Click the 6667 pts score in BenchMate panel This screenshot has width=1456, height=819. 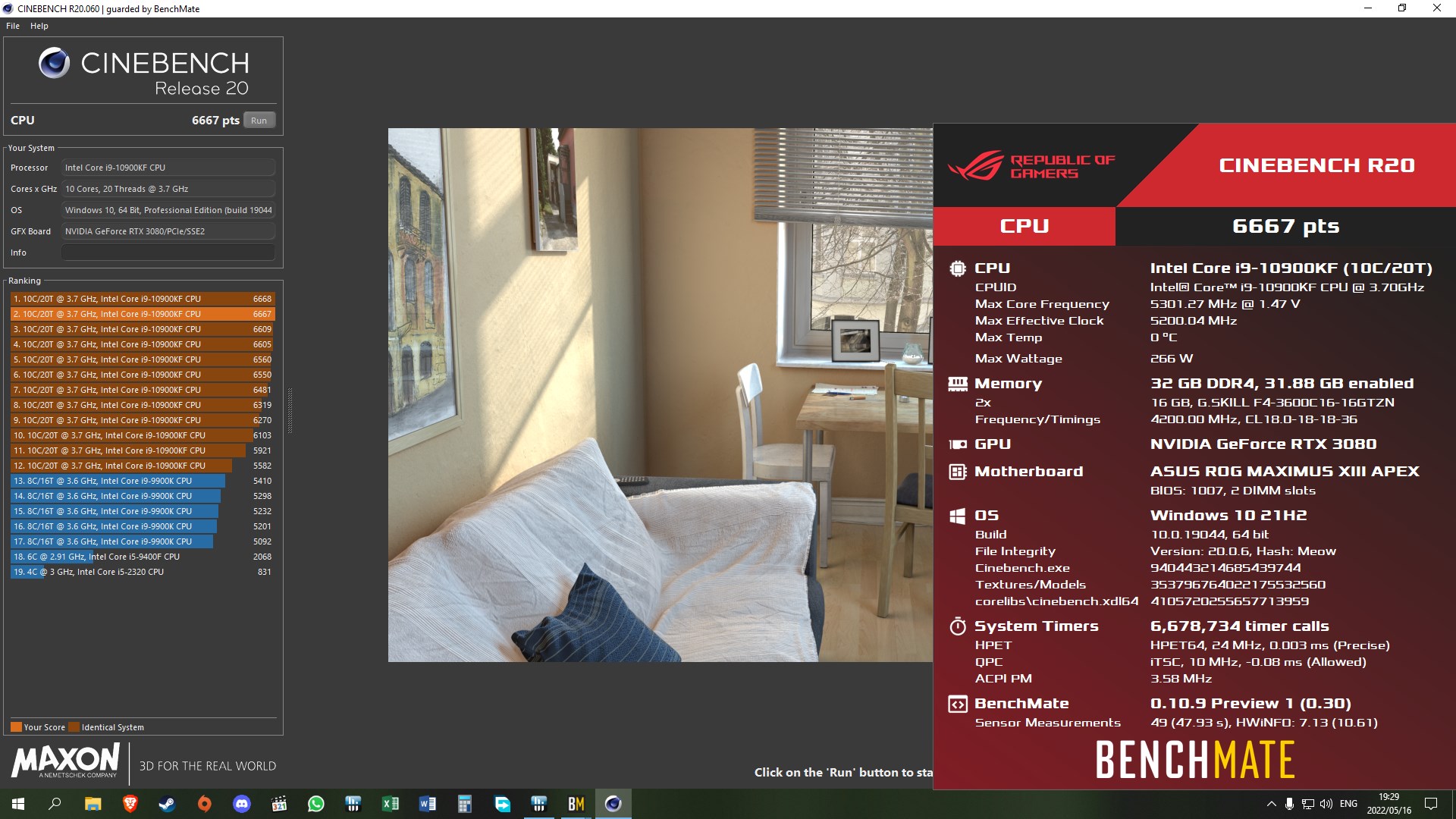1285,226
